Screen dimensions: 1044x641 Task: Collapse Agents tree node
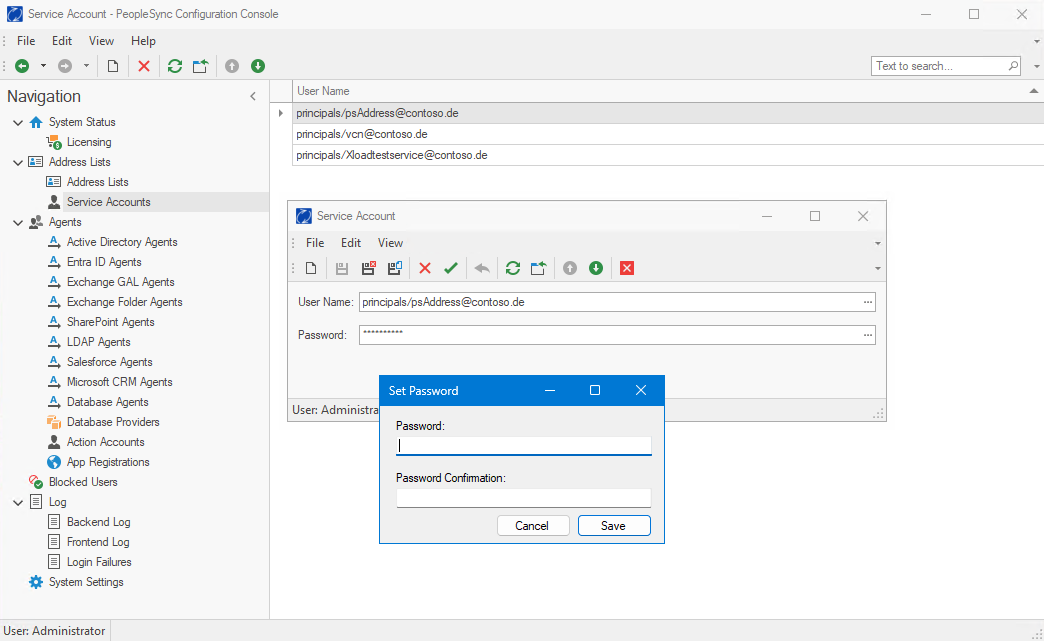[18, 222]
